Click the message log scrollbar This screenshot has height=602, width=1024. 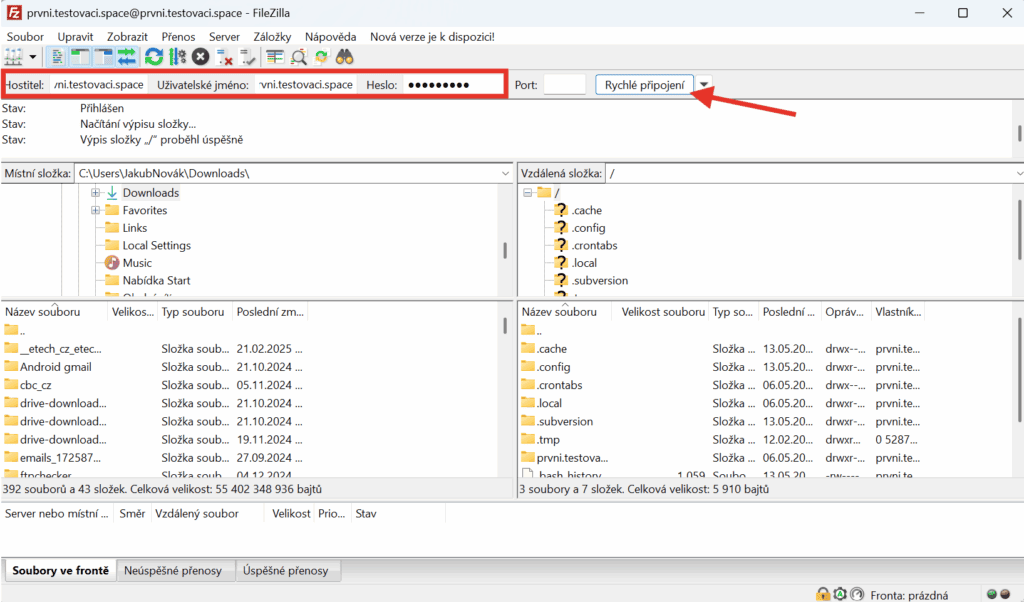[x=1019, y=133]
